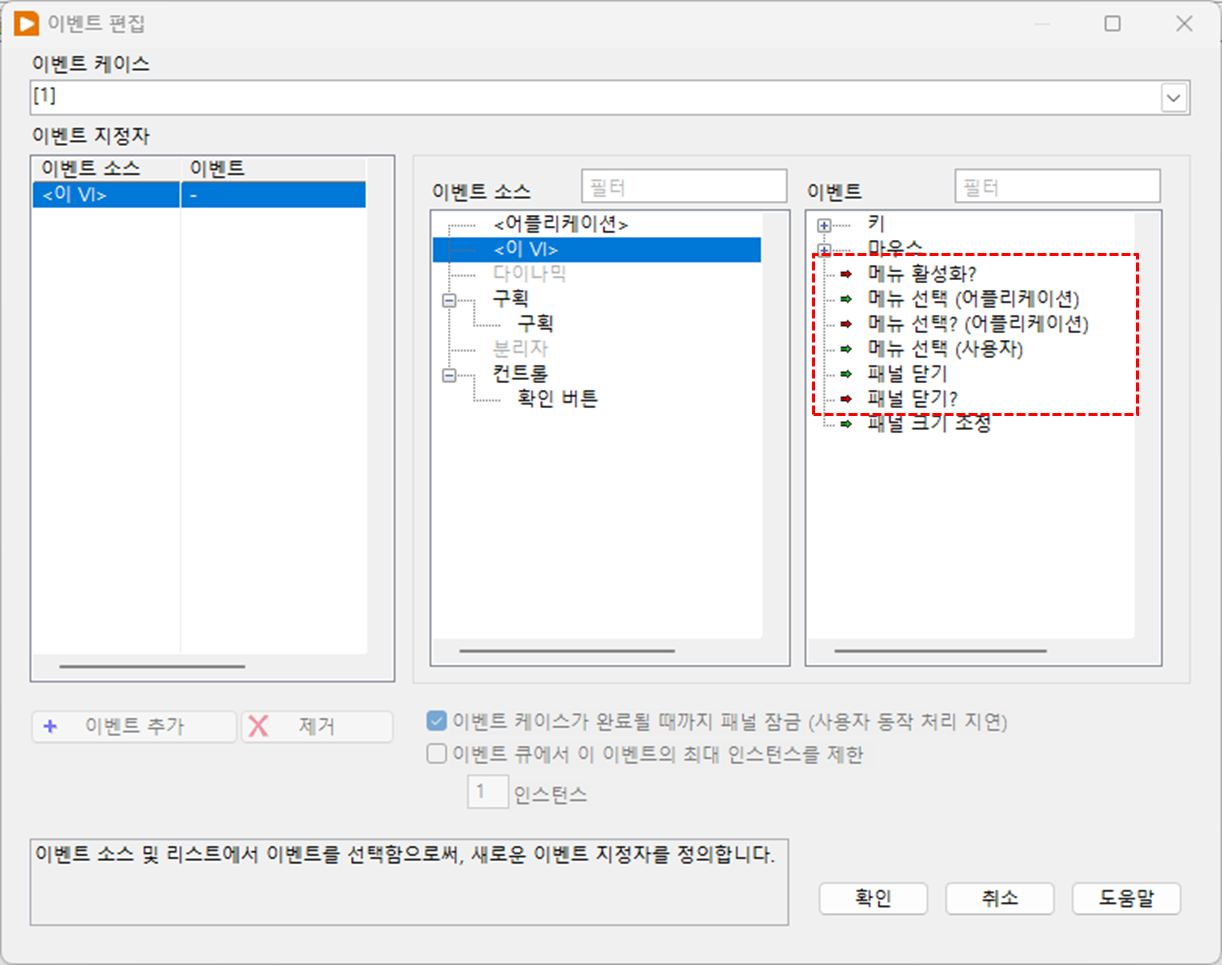The height and width of the screenshot is (965, 1222).
Task: Click the 확인 button
Action: [873, 898]
